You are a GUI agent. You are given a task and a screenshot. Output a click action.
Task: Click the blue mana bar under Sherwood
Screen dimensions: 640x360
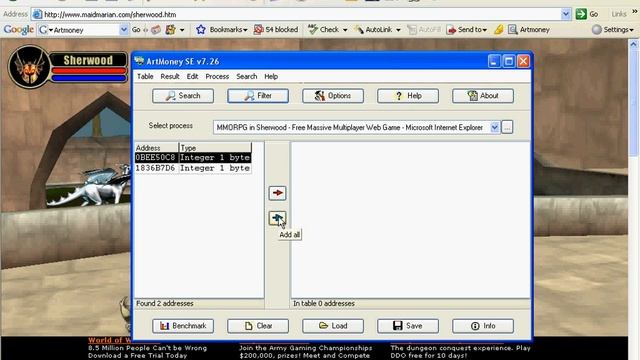click(89, 78)
